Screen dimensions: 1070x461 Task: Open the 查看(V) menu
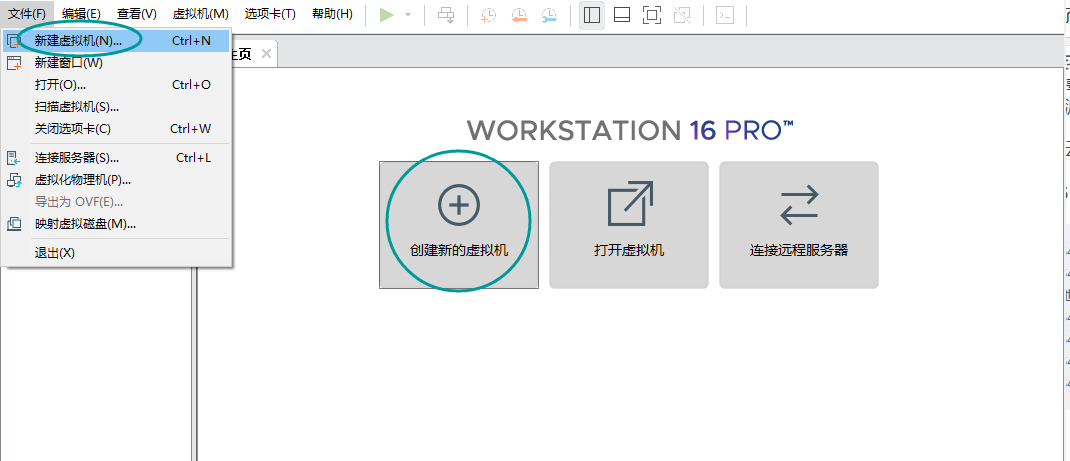(136, 14)
